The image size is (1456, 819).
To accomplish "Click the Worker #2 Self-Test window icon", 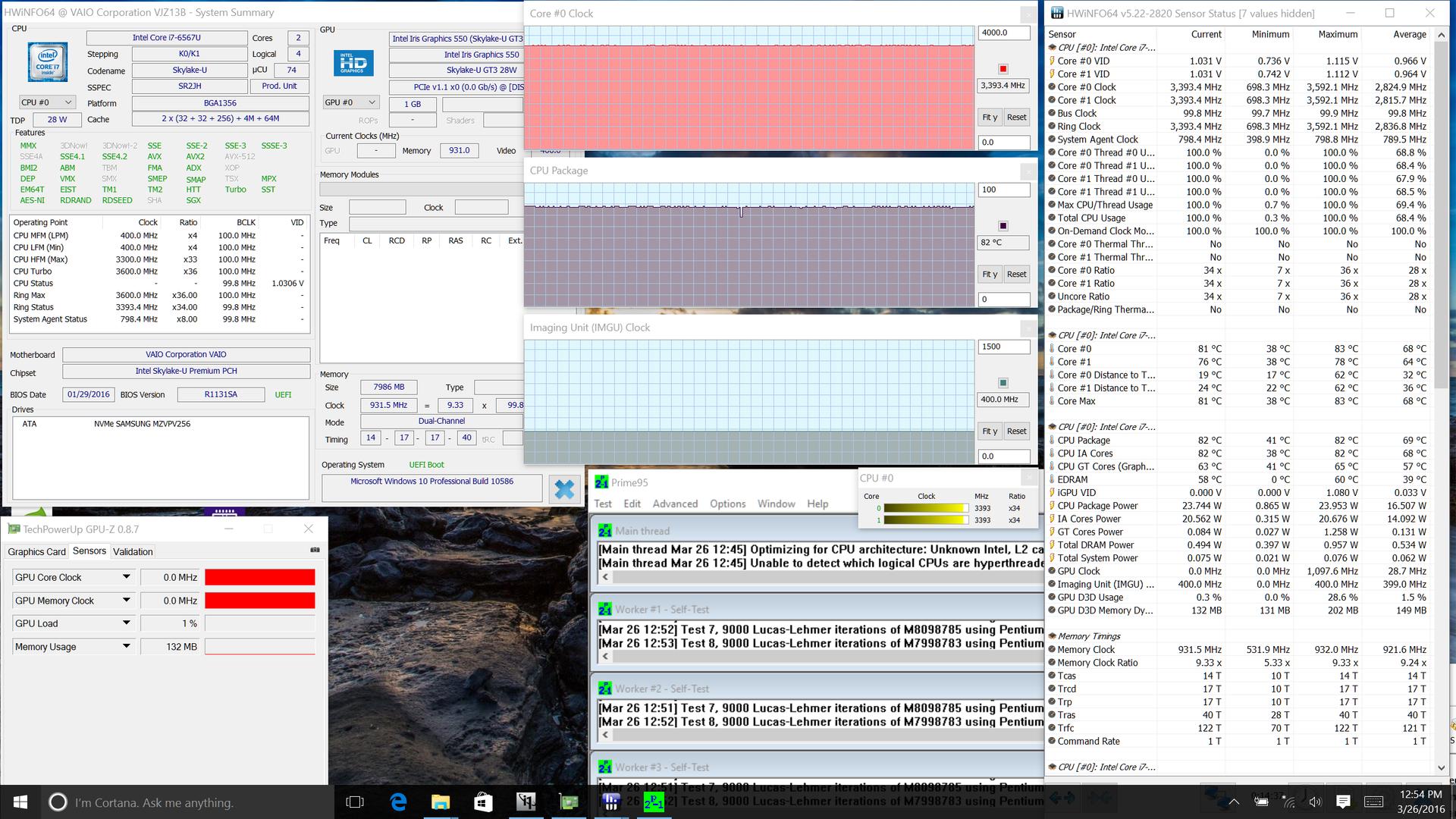I will [604, 689].
